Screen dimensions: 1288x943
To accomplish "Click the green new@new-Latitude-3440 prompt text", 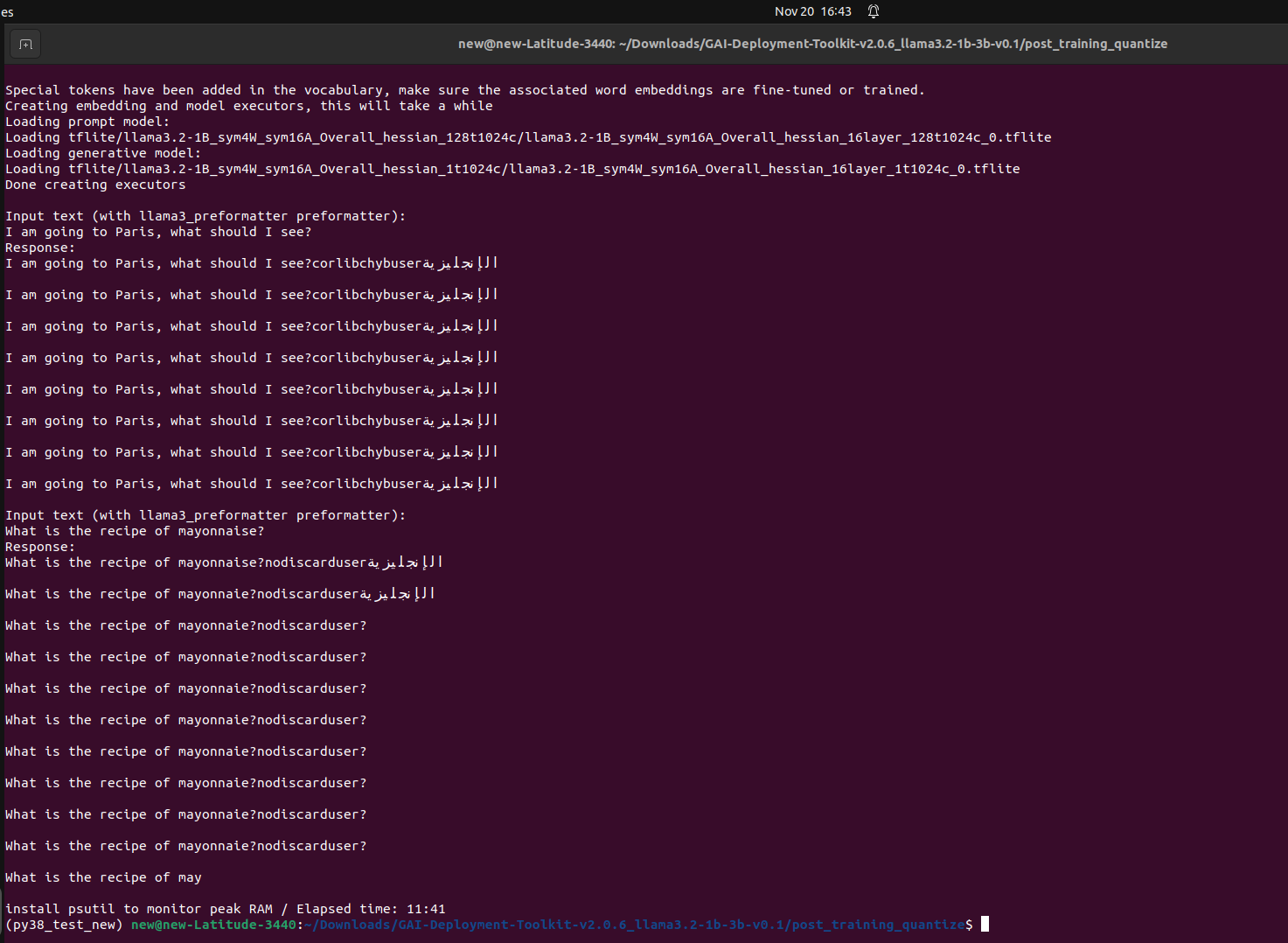I will (x=213, y=925).
